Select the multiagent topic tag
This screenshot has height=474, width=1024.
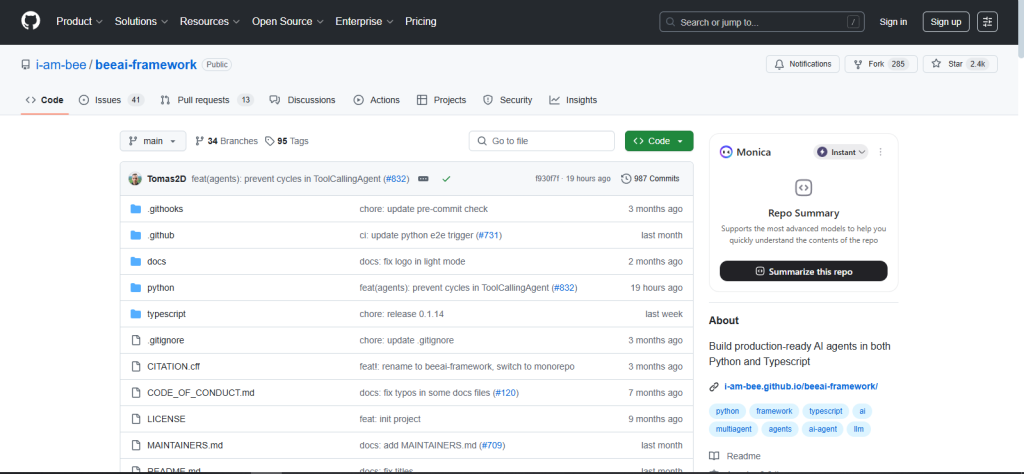coord(733,429)
